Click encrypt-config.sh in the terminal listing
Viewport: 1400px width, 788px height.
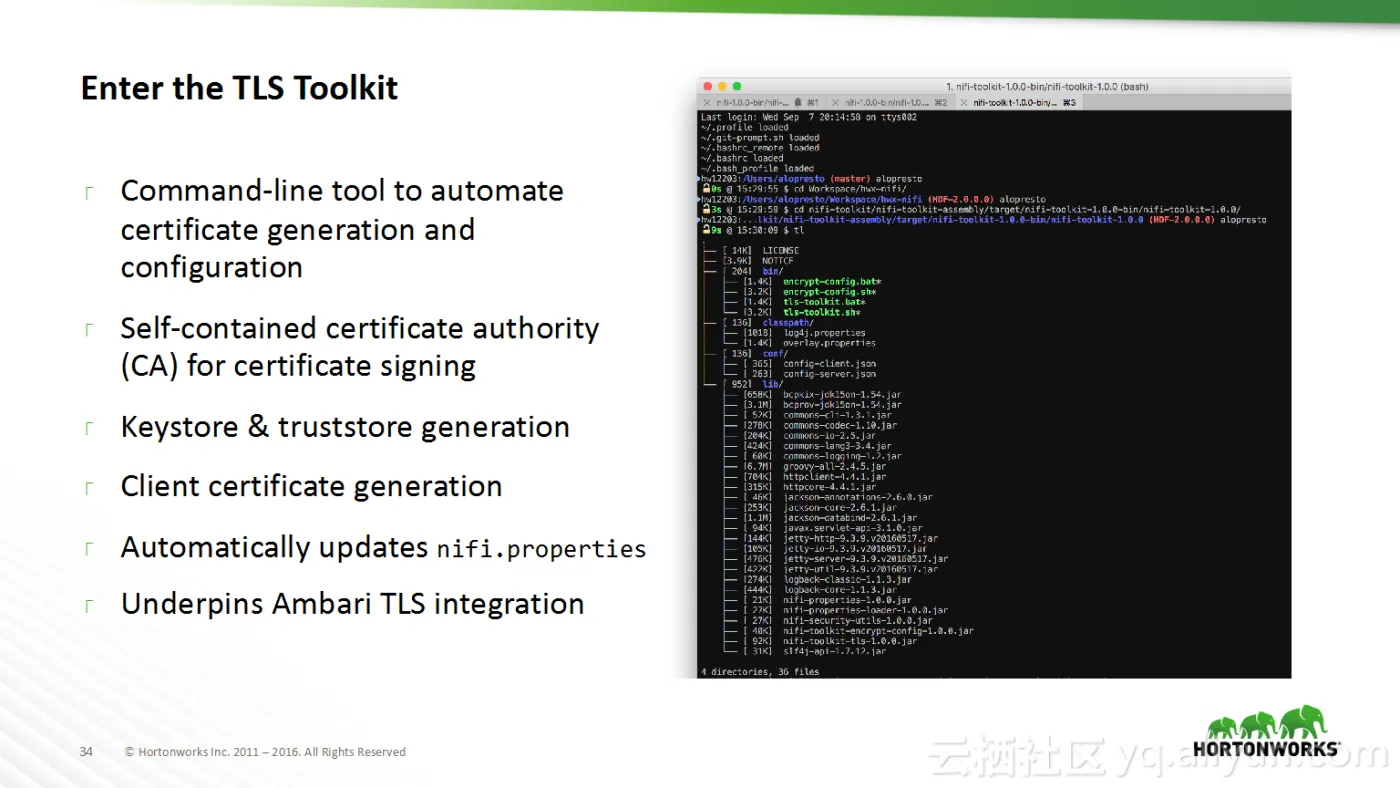tap(830, 291)
